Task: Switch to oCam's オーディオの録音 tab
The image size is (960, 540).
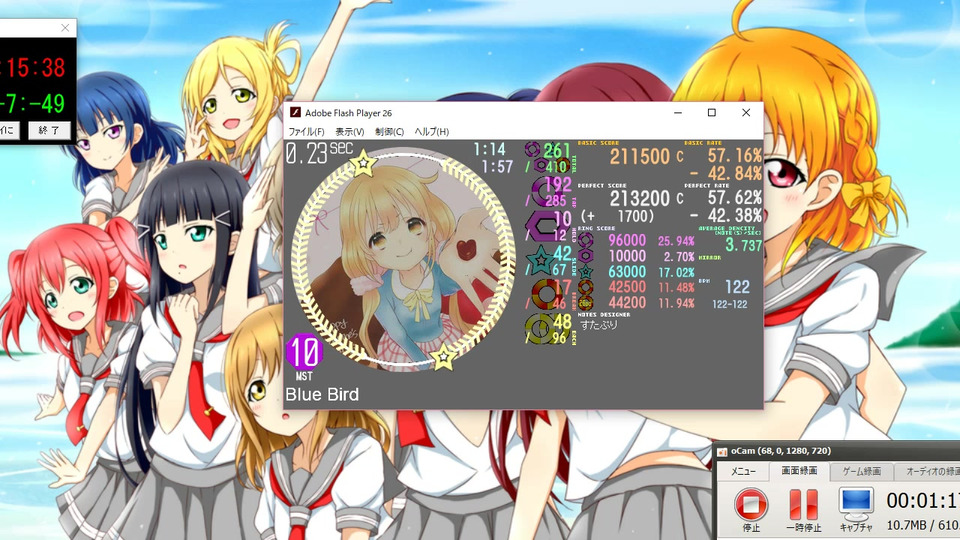Action: coord(928,471)
